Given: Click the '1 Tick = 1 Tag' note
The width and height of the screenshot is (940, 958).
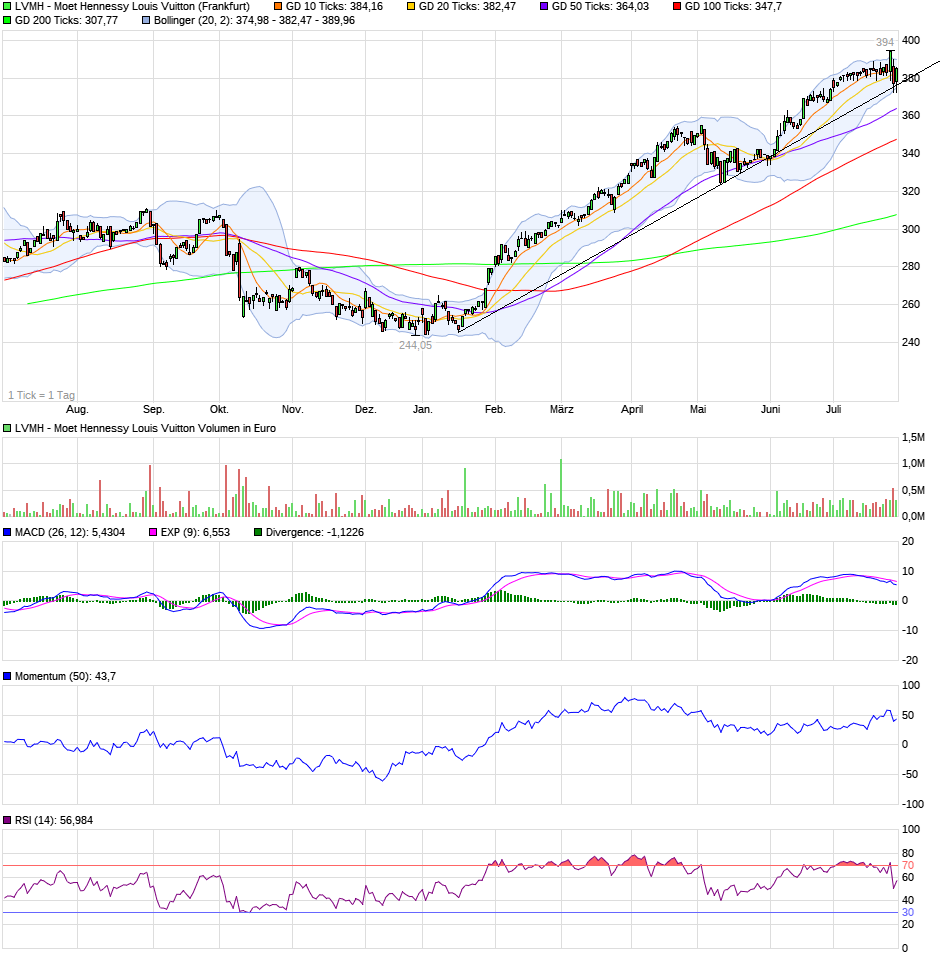Looking at the screenshot, I should click(42, 395).
